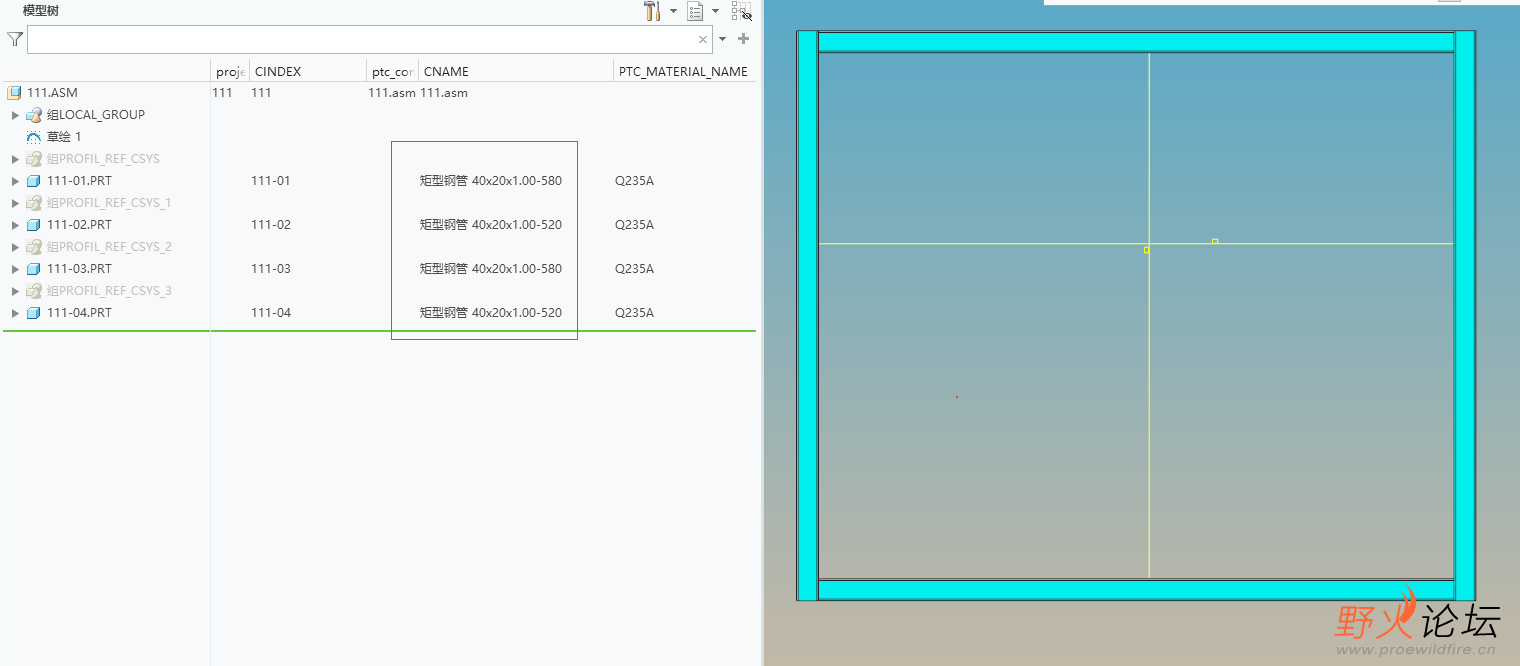Screen dimensions: 1520x666
Task: Select 111-03.PRT in the model tree
Action: (79, 269)
